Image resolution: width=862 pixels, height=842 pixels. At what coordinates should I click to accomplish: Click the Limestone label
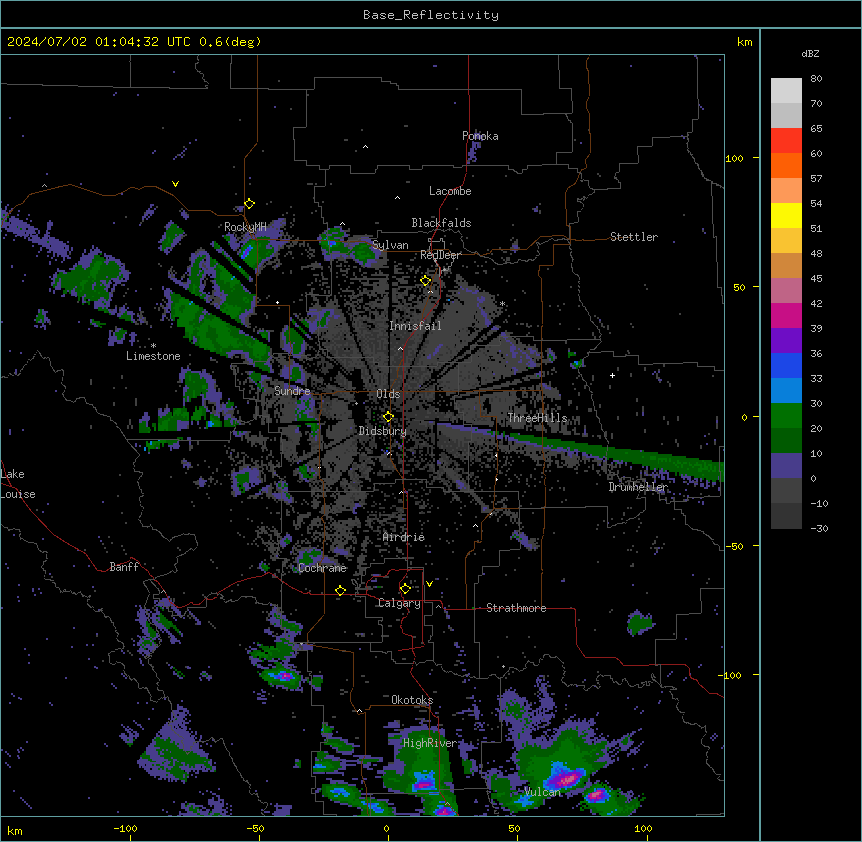153,356
